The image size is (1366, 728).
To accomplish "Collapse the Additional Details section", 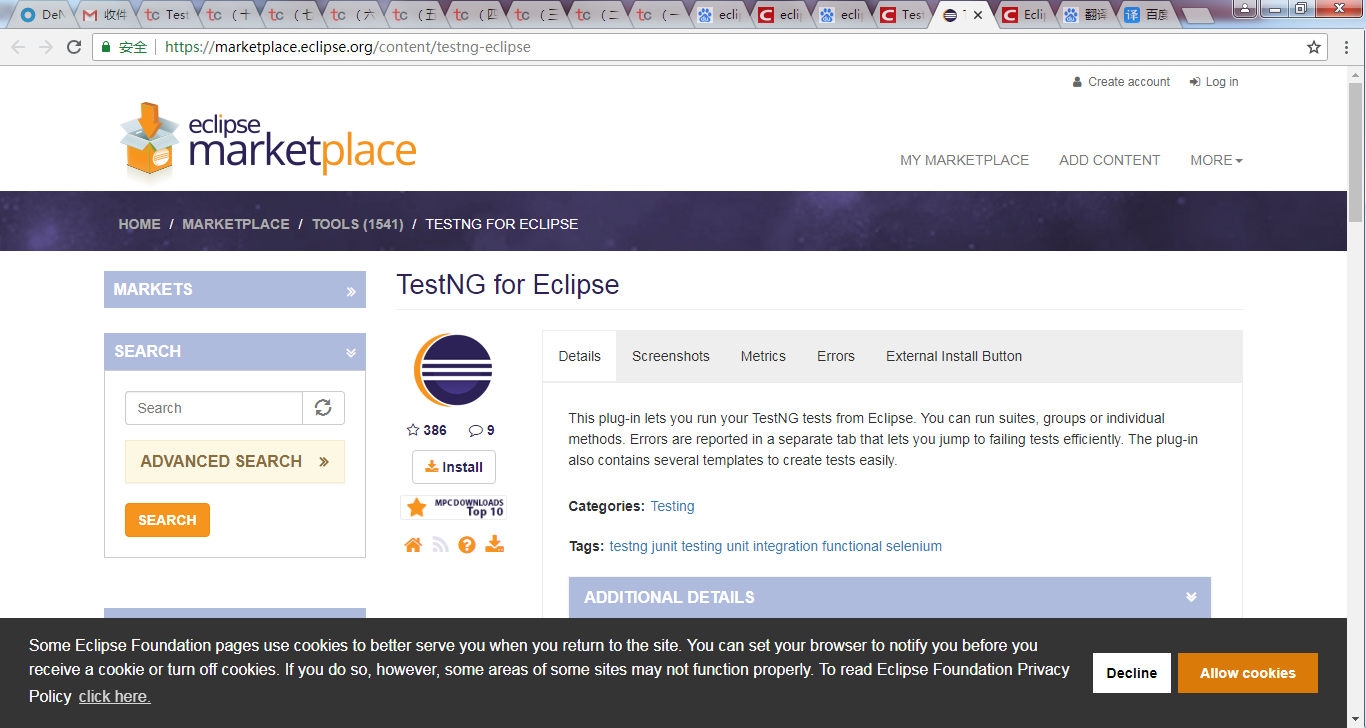I will pos(890,597).
